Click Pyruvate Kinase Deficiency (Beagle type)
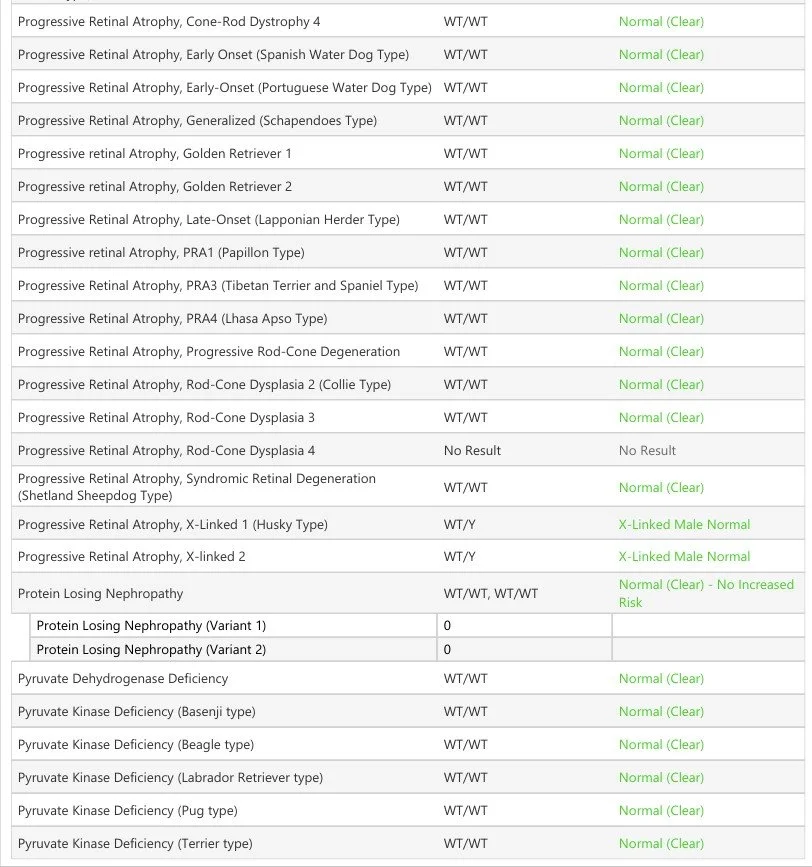This screenshot has width=812, height=867. coord(136,745)
